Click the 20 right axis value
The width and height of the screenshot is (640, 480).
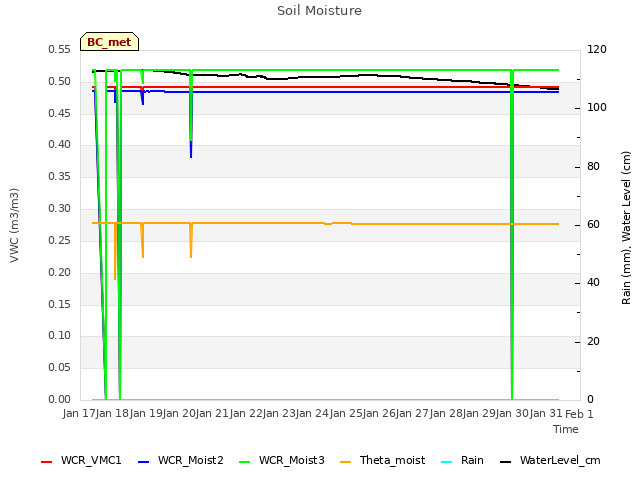pos(593,341)
